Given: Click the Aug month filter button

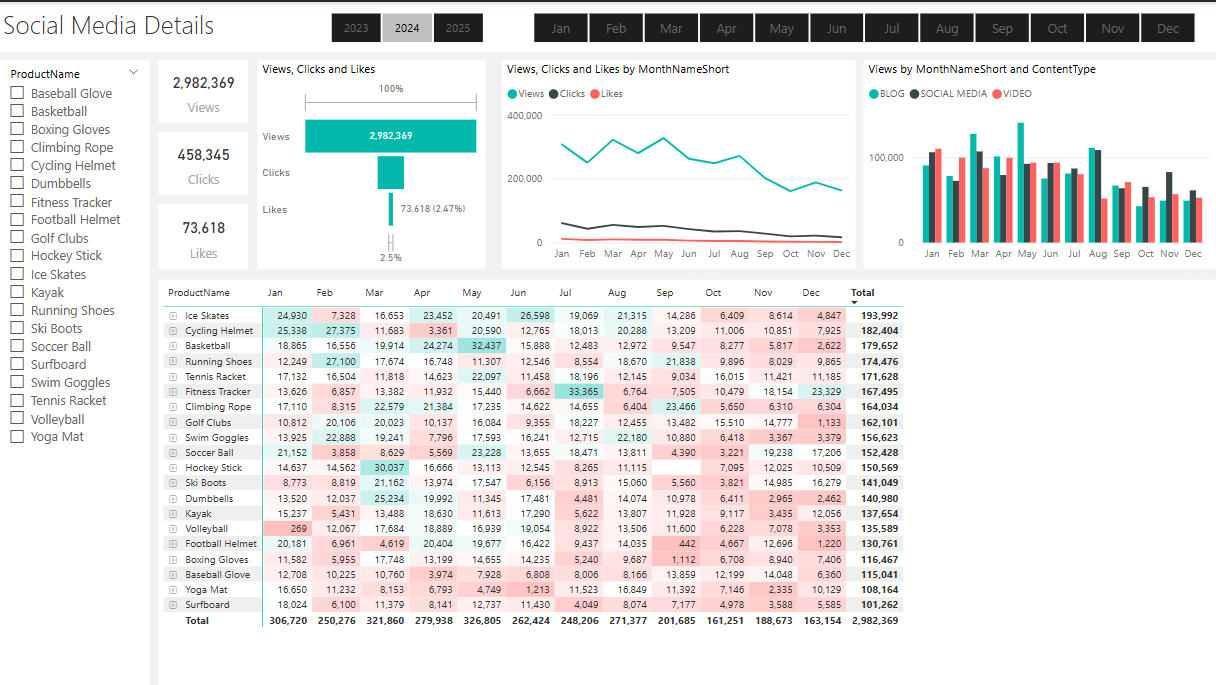Looking at the screenshot, I should coord(947,28).
